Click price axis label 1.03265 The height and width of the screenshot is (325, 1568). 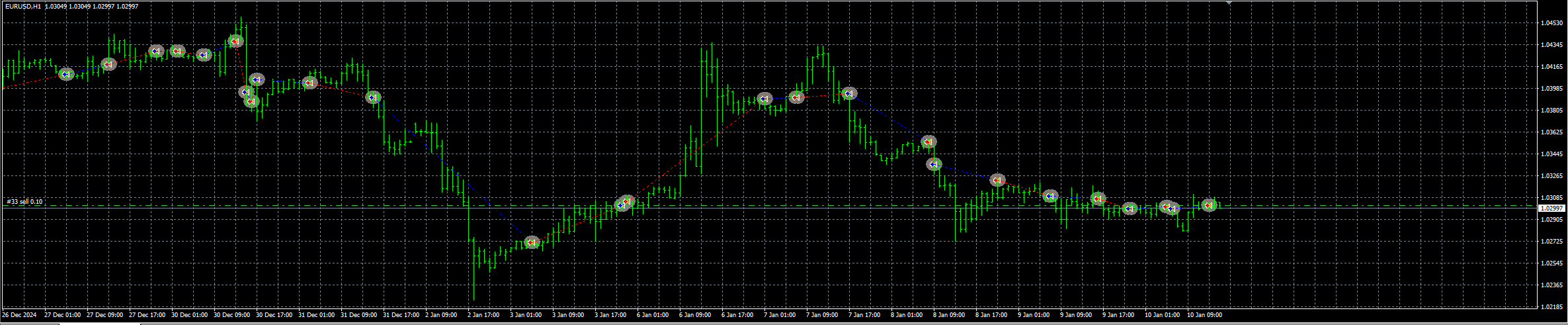(1551, 176)
